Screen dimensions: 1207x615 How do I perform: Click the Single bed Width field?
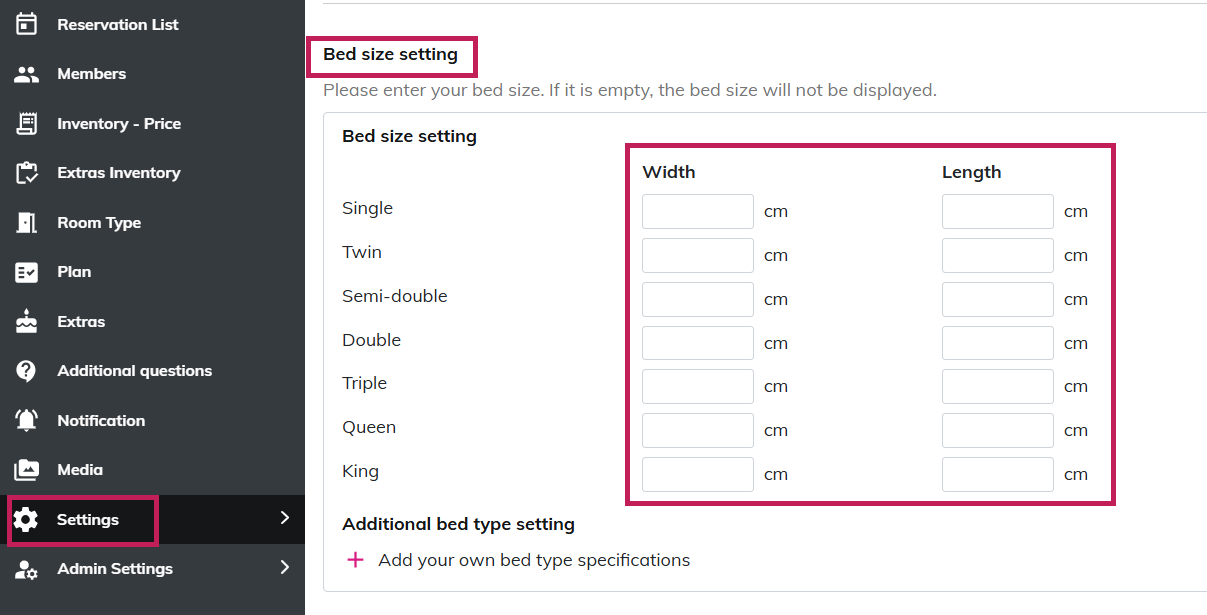pos(697,212)
